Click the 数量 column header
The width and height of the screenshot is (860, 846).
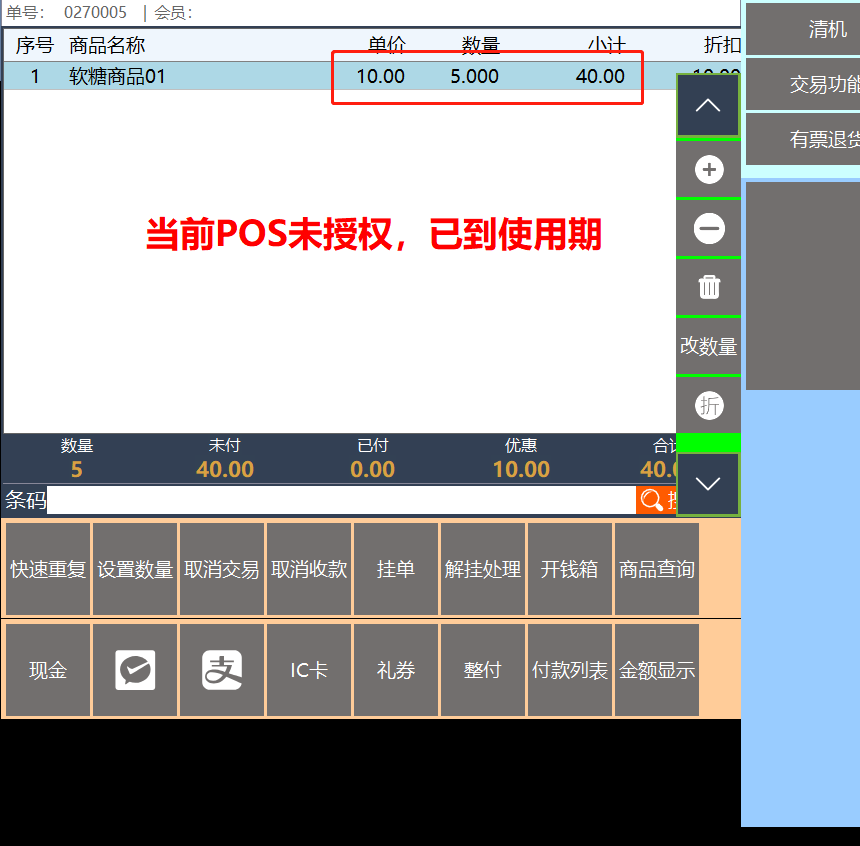pyautogui.click(x=480, y=45)
